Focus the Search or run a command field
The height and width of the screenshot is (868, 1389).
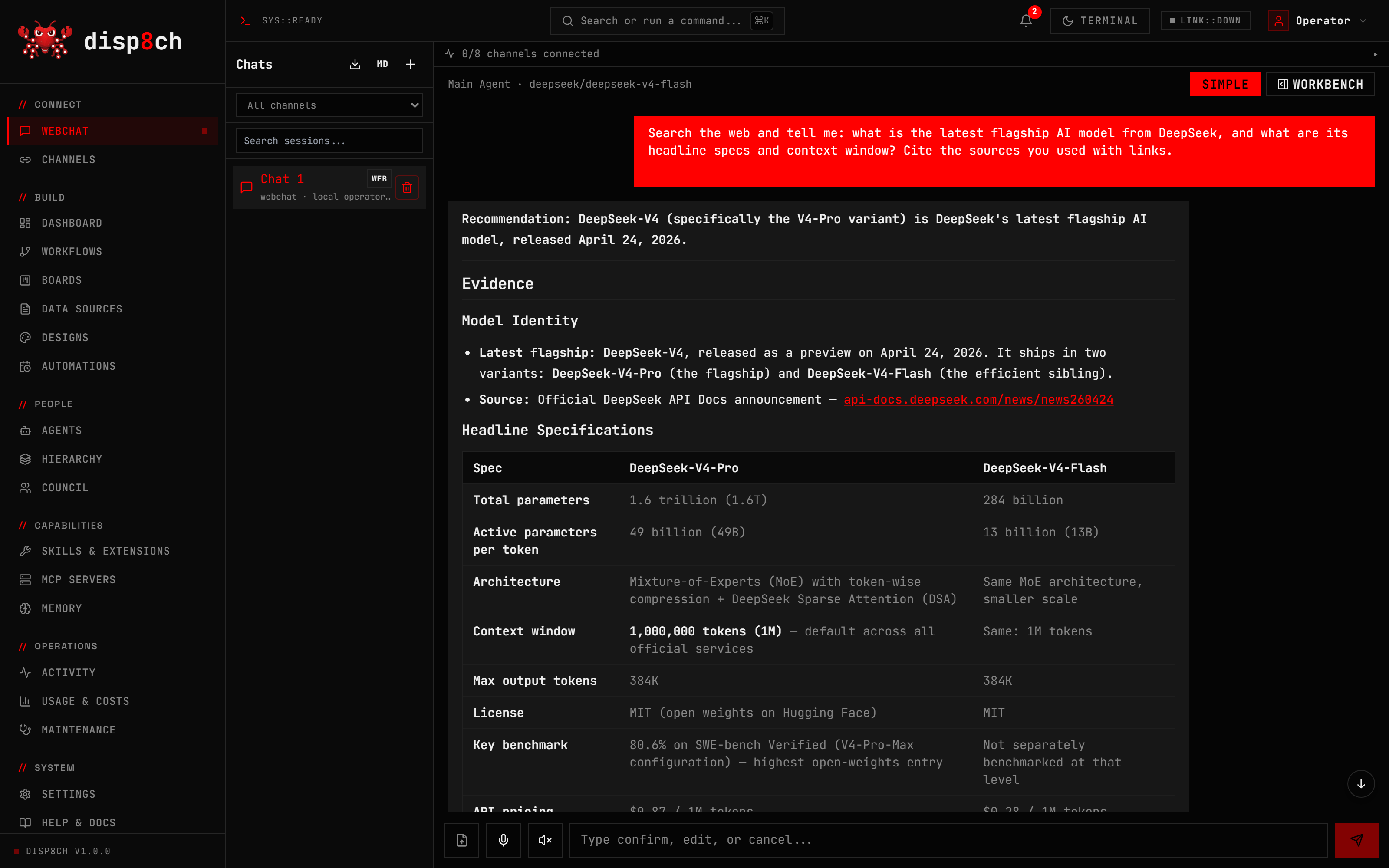click(667, 21)
